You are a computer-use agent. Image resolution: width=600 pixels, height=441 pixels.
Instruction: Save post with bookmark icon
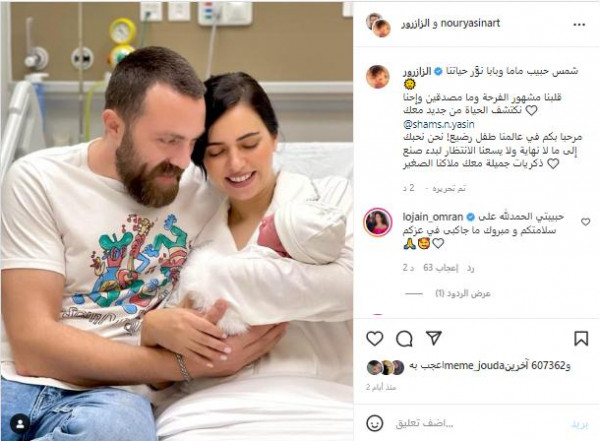(581, 339)
